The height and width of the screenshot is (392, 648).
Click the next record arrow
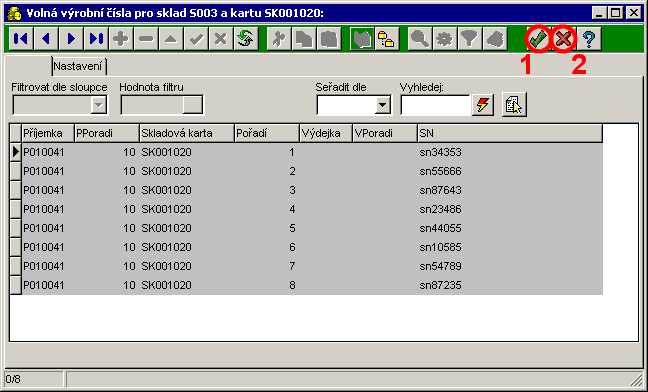tap(71, 39)
